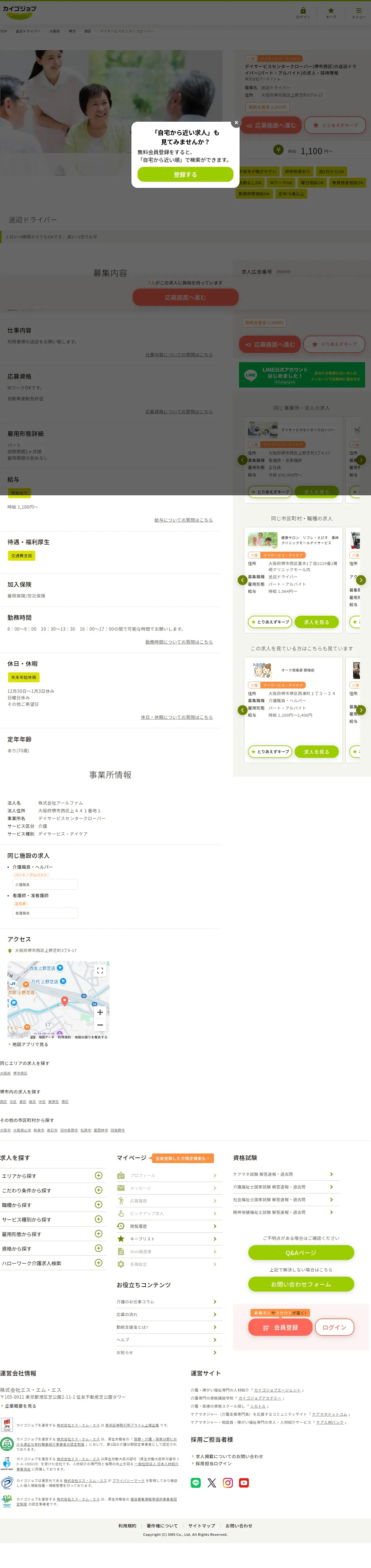This screenshot has height=1568, width=371.
Task: Click お問い合わせフォーム button
Action: coord(301,1284)
